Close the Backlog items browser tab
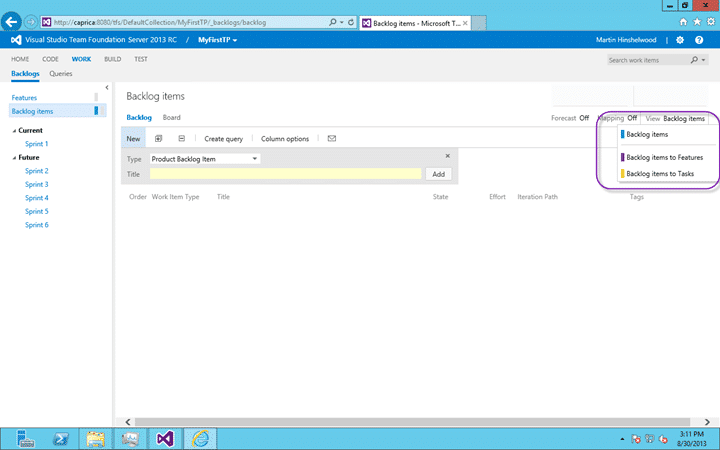720x450 pixels. (465, 23)
